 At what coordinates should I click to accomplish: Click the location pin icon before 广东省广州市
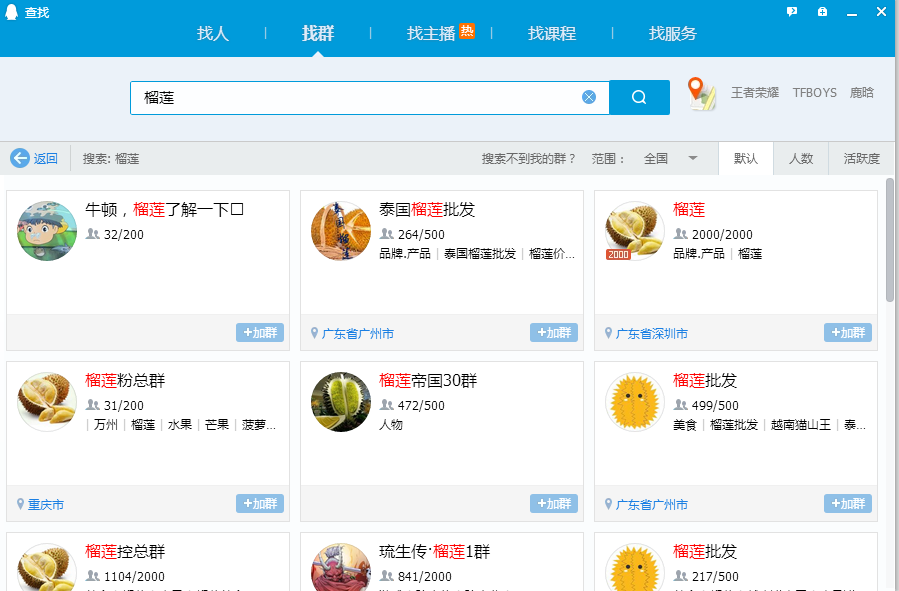pyautogui.click(x=314, y=332)
